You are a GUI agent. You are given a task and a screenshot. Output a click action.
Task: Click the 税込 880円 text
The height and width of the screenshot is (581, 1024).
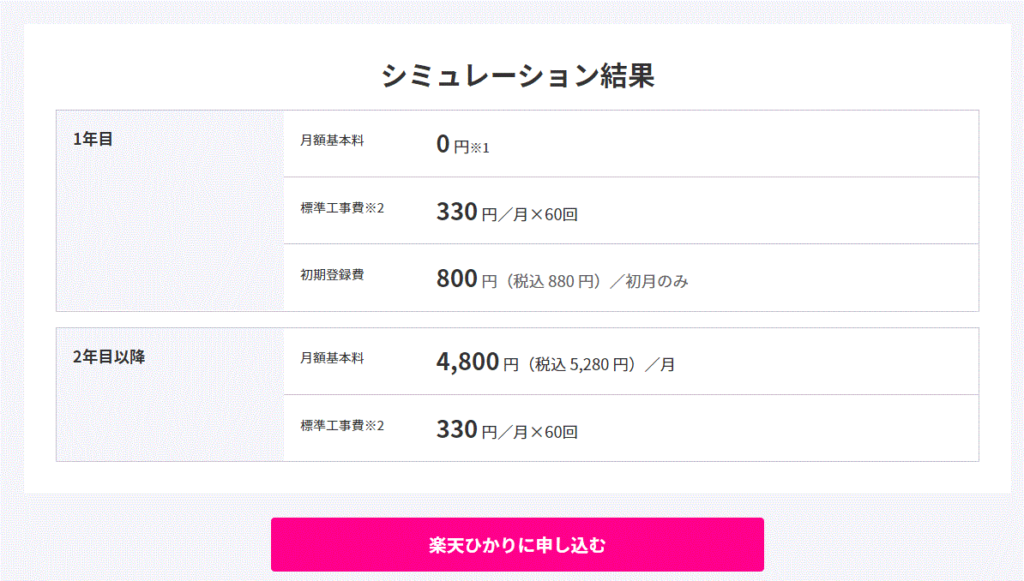pos(554,281)
